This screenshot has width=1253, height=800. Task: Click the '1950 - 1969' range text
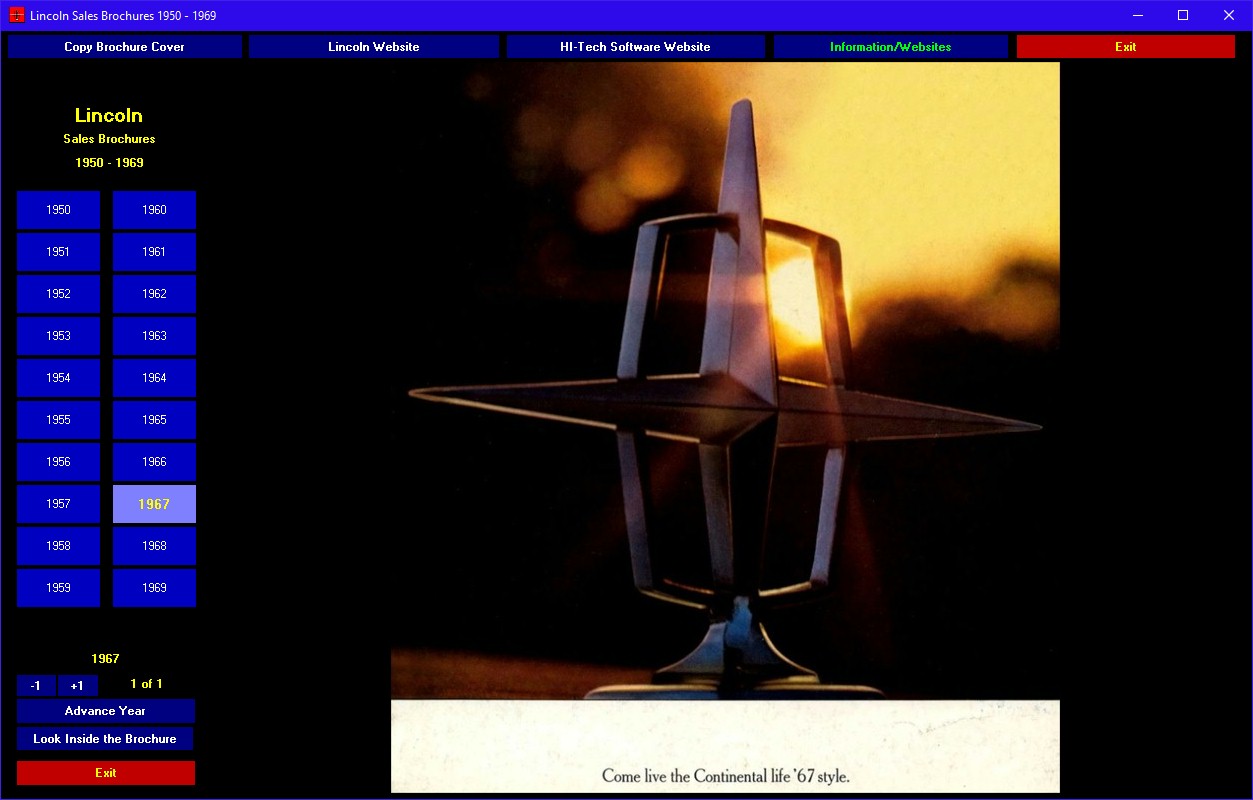coord(109,163)
